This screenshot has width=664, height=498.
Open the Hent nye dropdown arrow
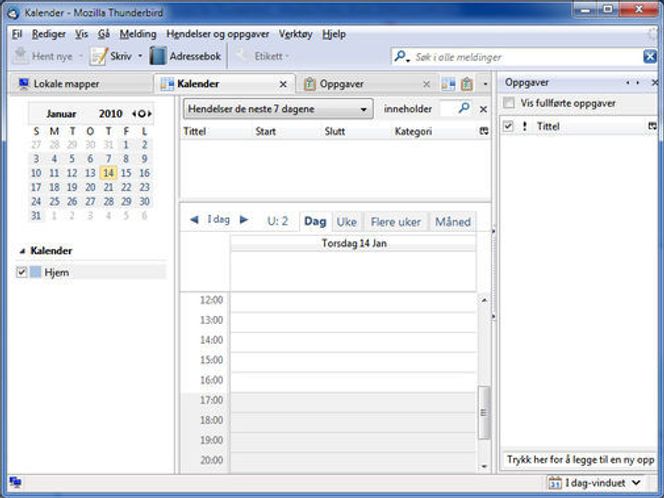coord(80,56)
